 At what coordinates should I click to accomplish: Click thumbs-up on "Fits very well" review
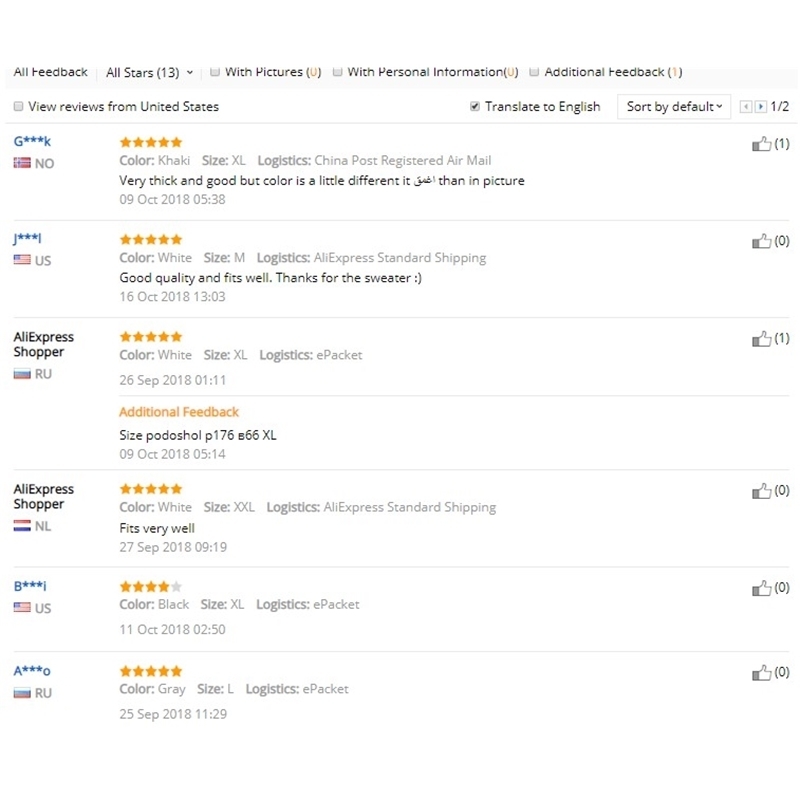pyautogui.click(x=762, y=491)
